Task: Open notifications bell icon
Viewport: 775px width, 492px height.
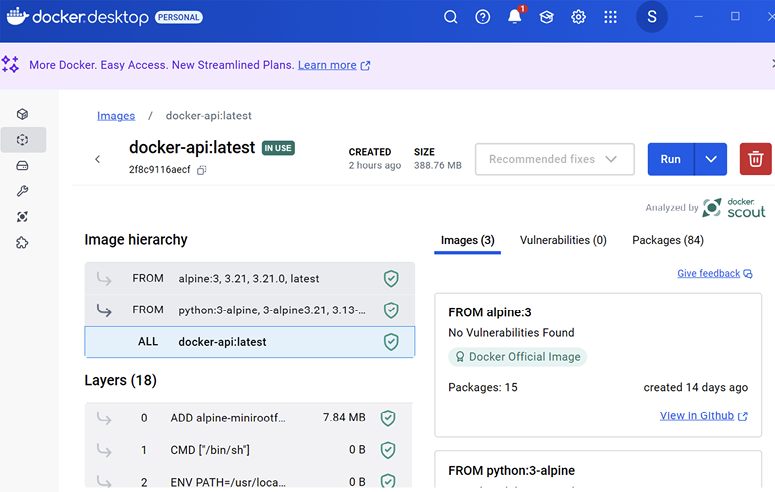Action: coord(515,17)
